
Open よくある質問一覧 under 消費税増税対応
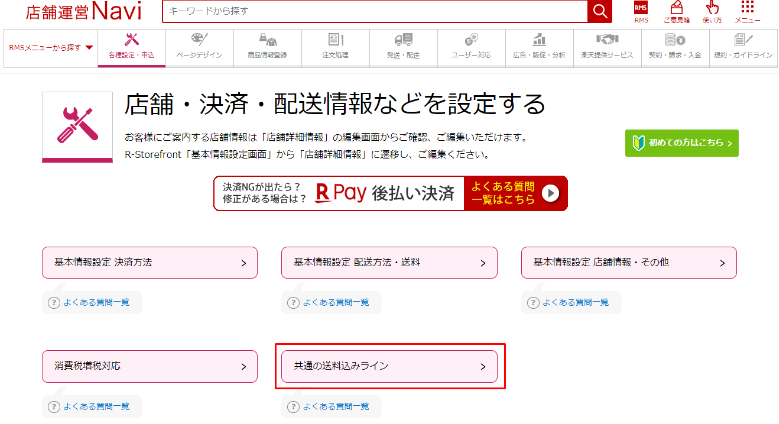[x=92, y=407]
